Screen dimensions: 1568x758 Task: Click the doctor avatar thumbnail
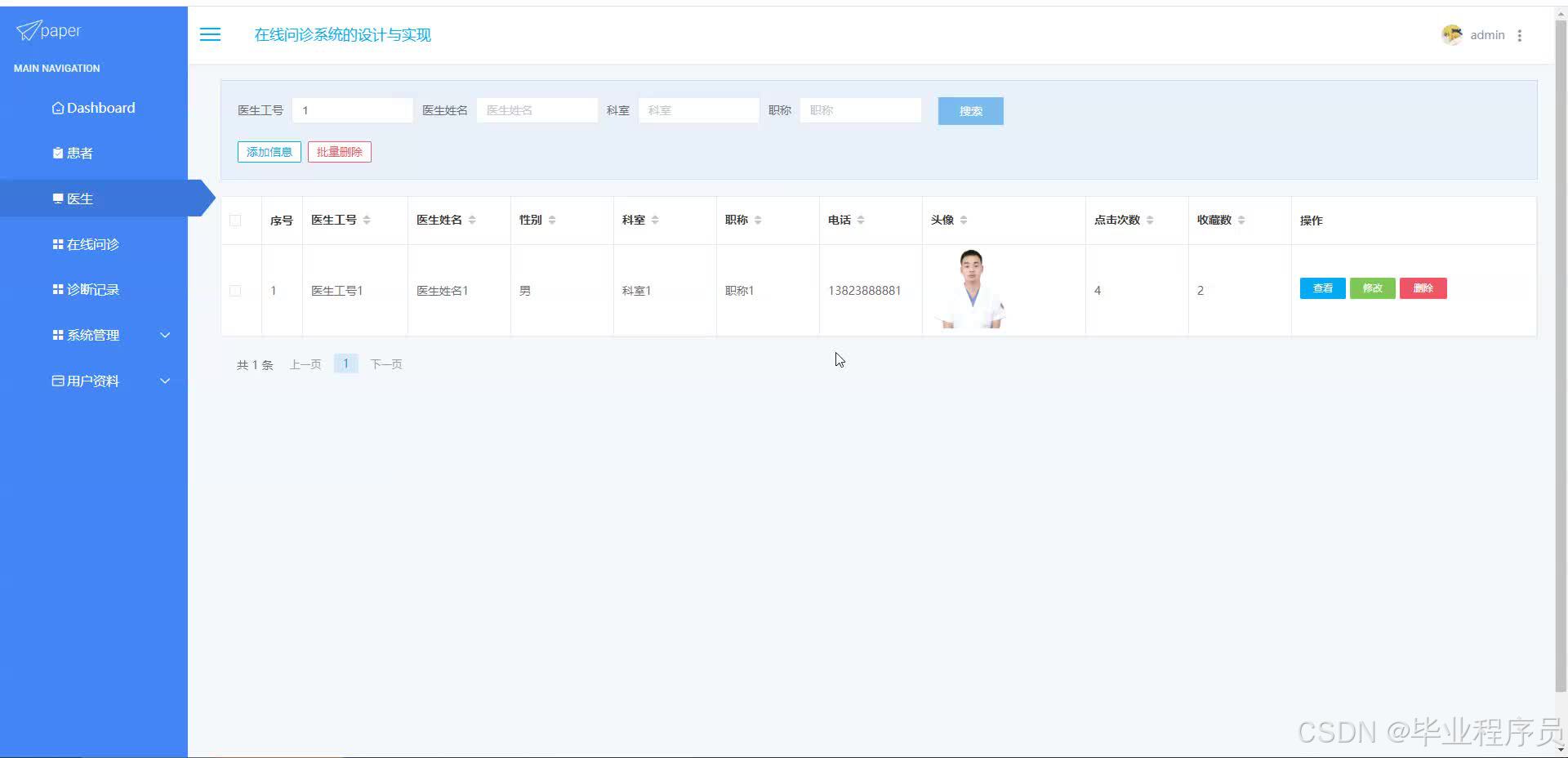point(971,289)
